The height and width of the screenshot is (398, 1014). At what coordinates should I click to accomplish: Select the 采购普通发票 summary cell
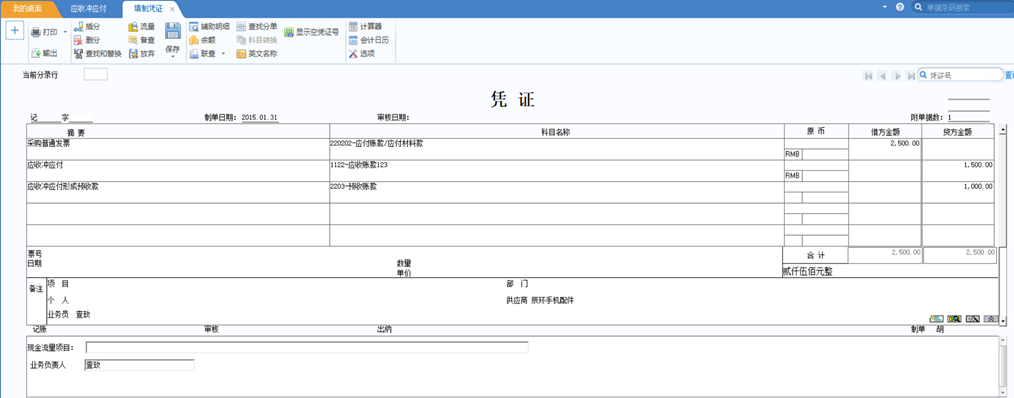point(178,149)
